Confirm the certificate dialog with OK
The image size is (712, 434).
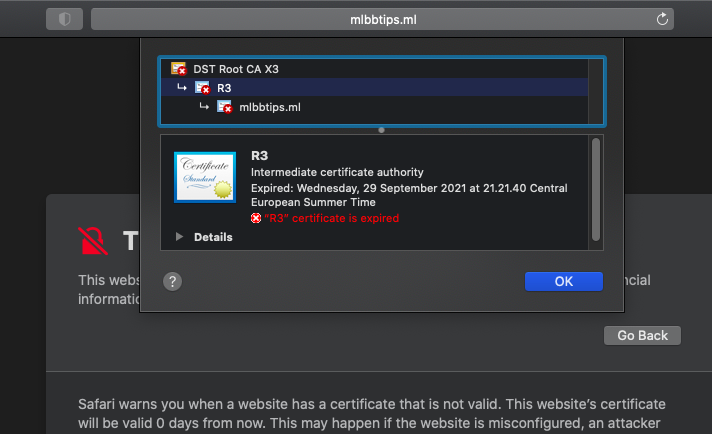click(x=564, y=281)
